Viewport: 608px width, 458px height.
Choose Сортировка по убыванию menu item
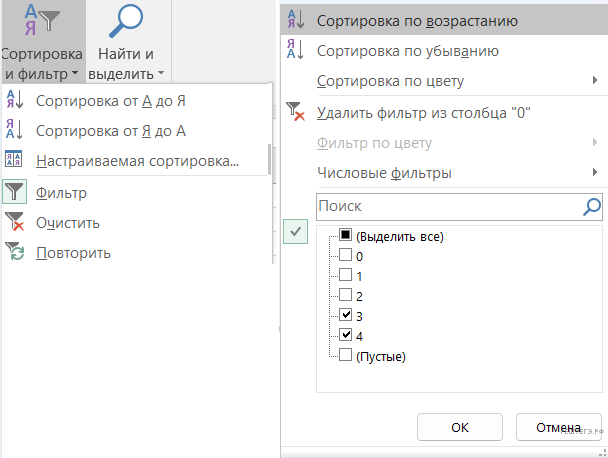coord(407,50)
